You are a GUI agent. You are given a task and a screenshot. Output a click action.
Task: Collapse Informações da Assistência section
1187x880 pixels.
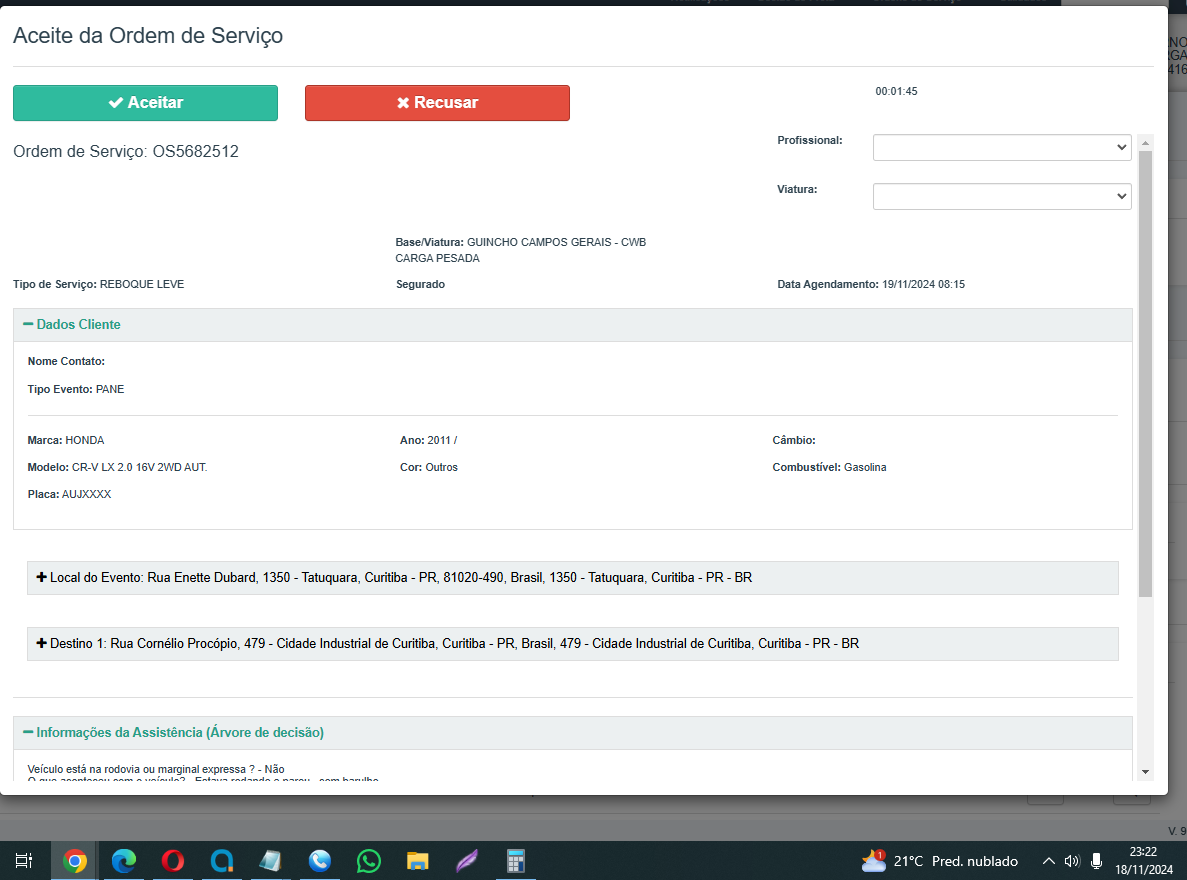click(173, 733)
